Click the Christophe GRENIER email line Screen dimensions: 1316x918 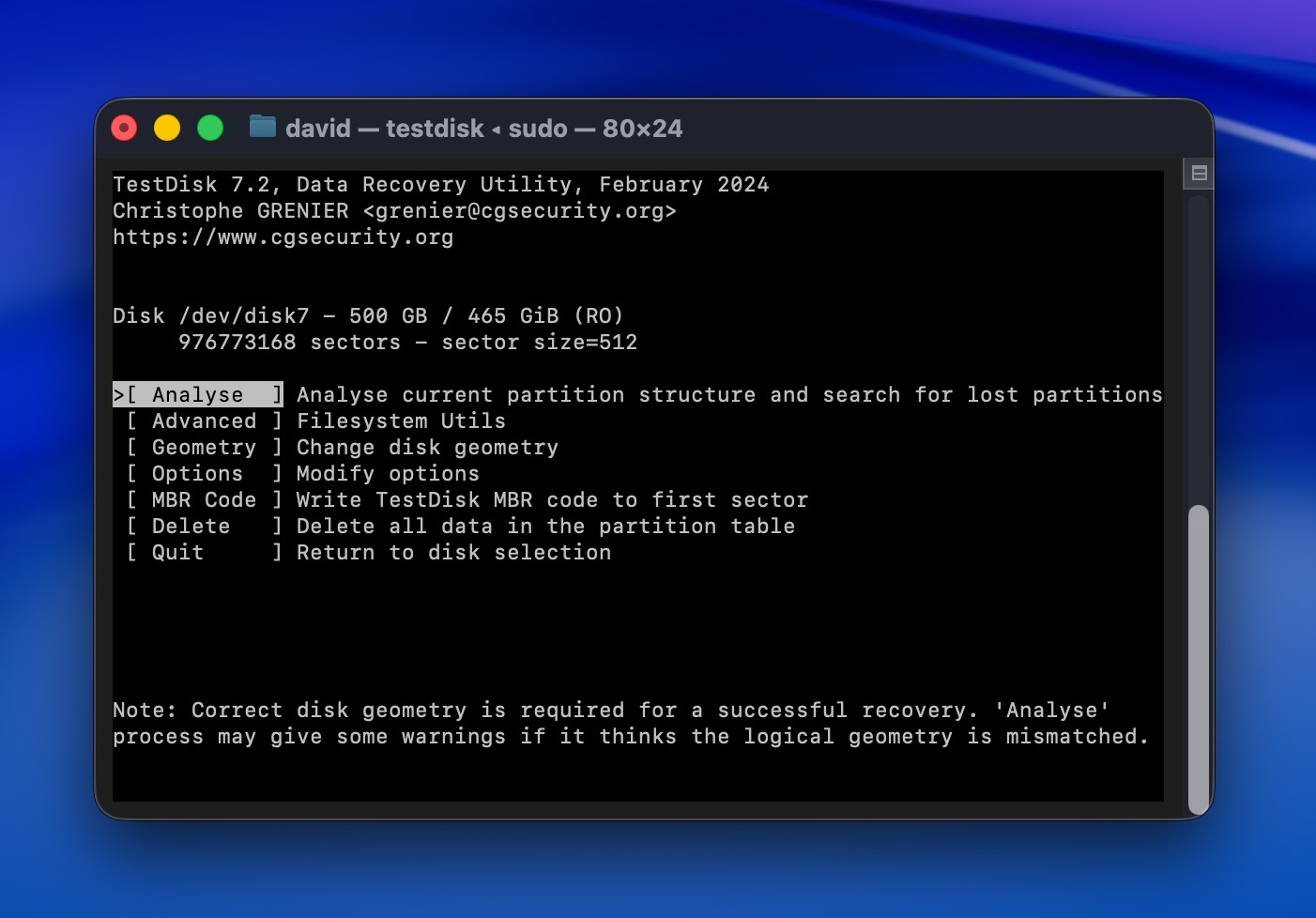tap(394, 210)
